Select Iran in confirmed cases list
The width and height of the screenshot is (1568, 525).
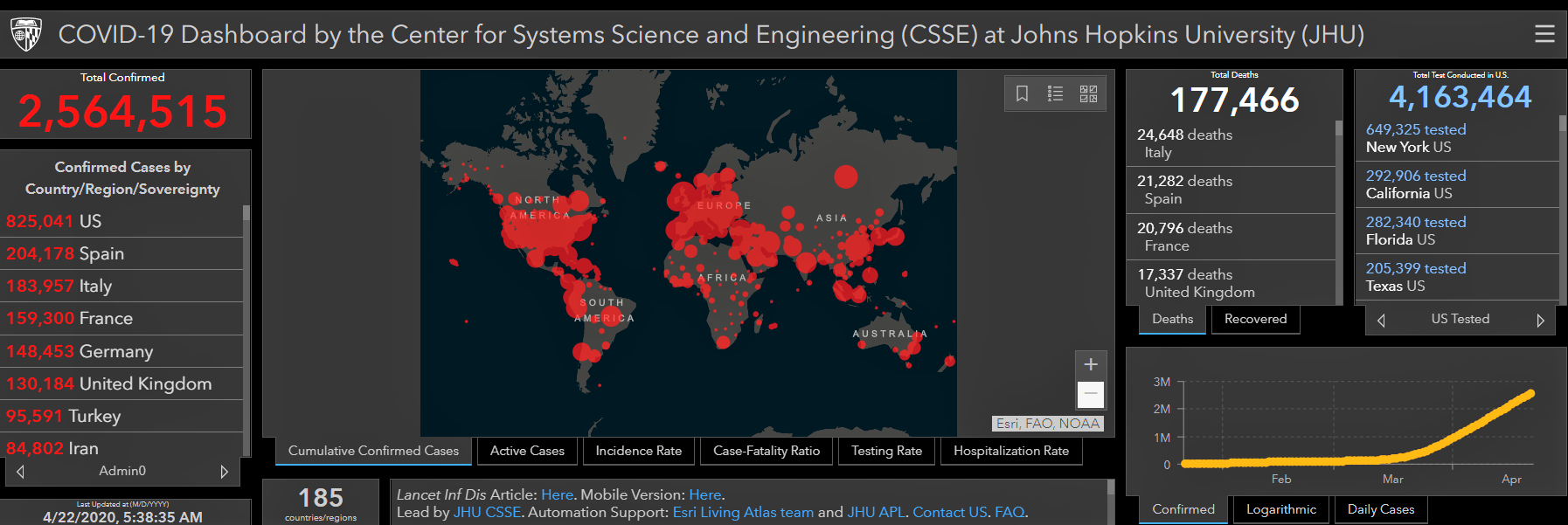tap(121, 446)
